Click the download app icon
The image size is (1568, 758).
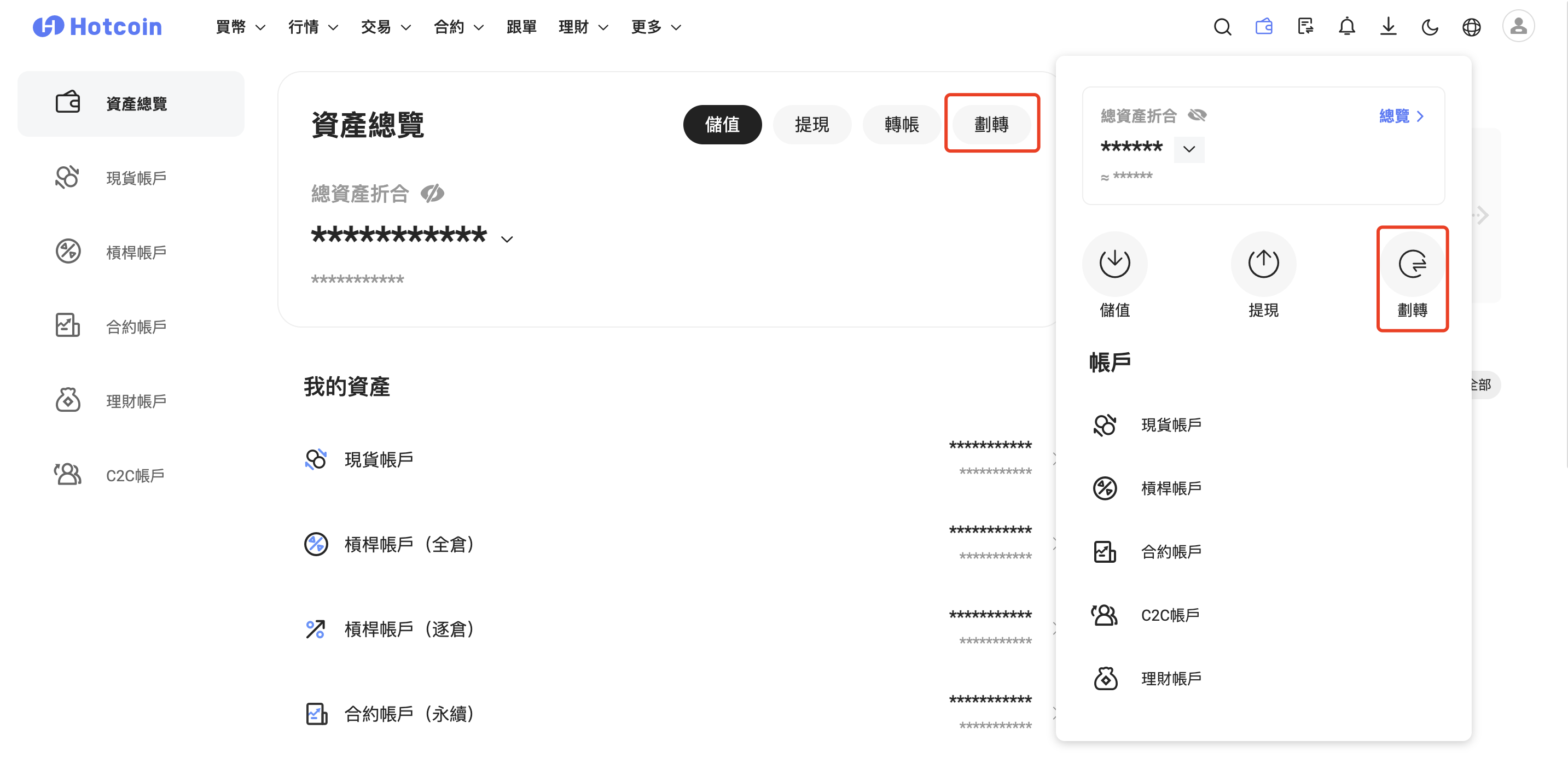click(1388, 27)
